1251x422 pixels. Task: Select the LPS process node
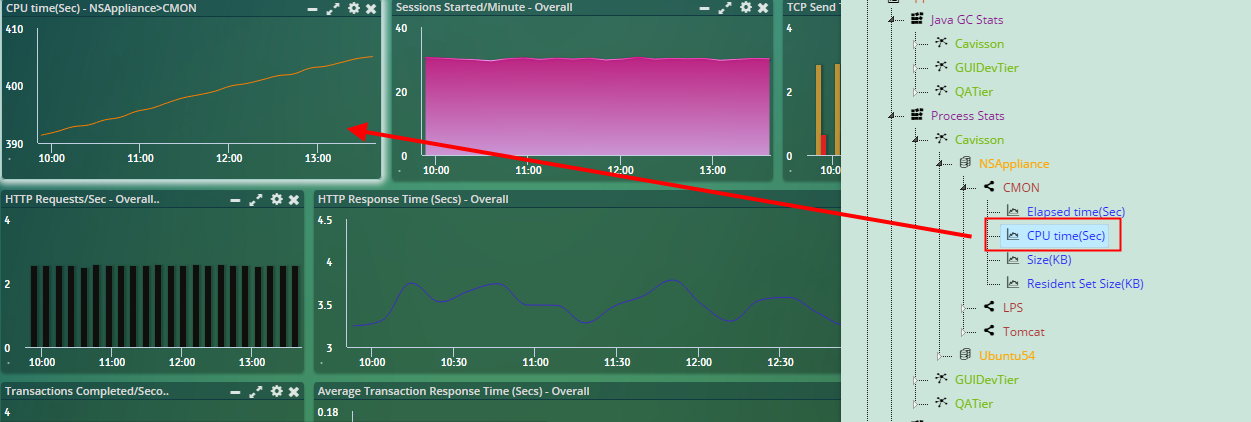[1013, 308]
